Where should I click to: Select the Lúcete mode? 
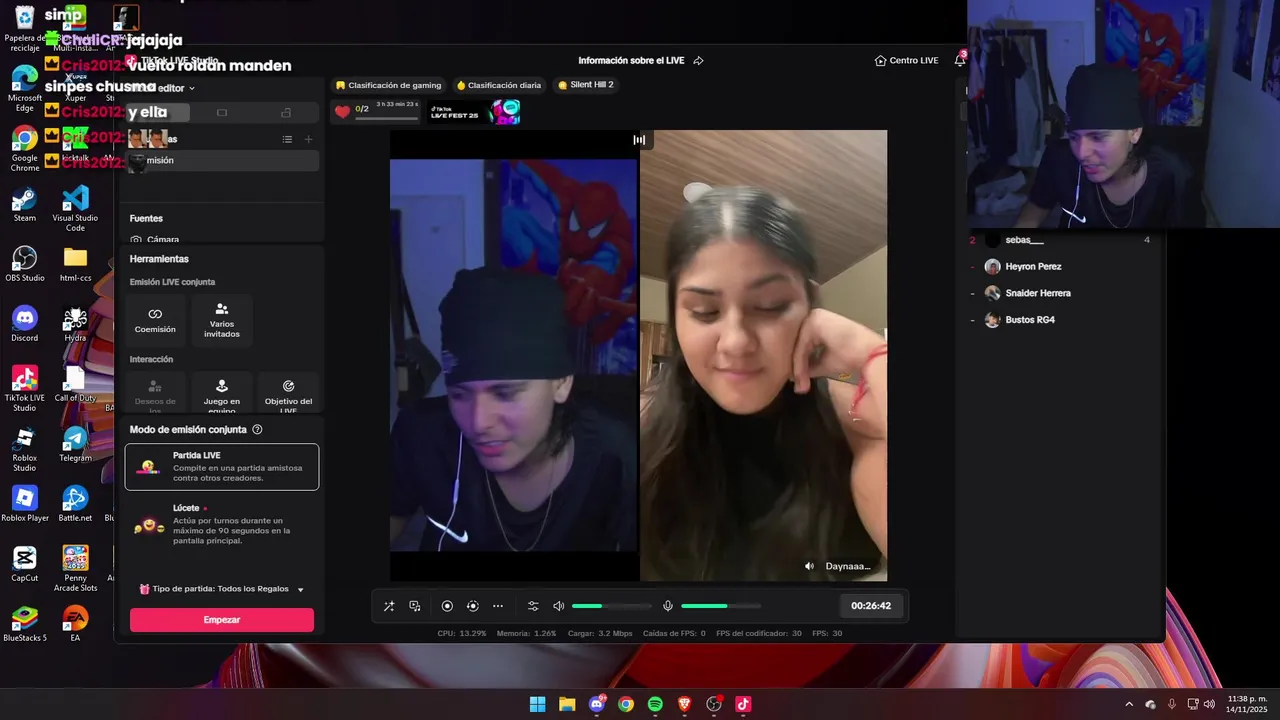[x=222, y=524]
